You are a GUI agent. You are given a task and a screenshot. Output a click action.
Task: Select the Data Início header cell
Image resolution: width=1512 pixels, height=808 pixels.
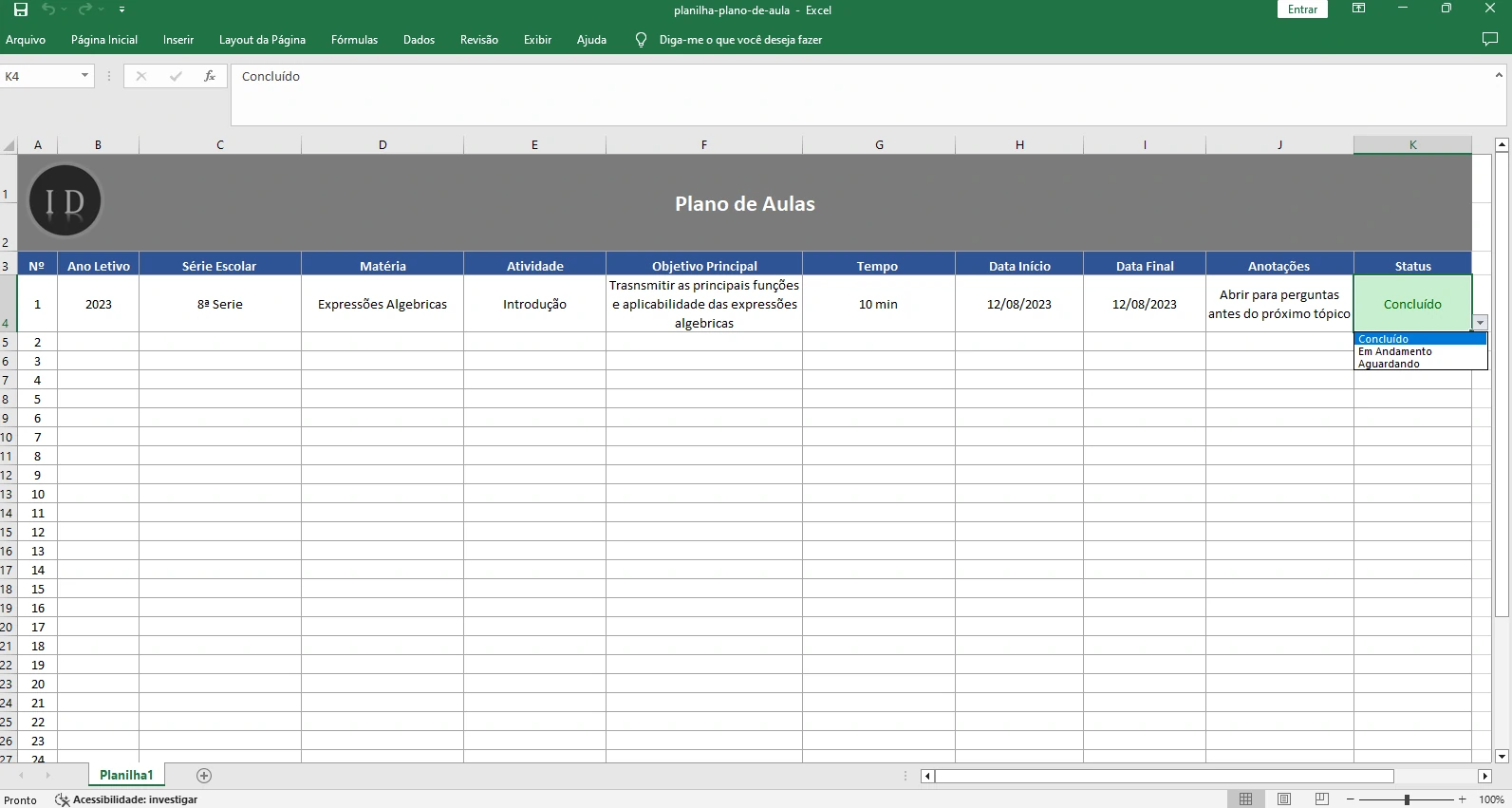(1019, 266)
